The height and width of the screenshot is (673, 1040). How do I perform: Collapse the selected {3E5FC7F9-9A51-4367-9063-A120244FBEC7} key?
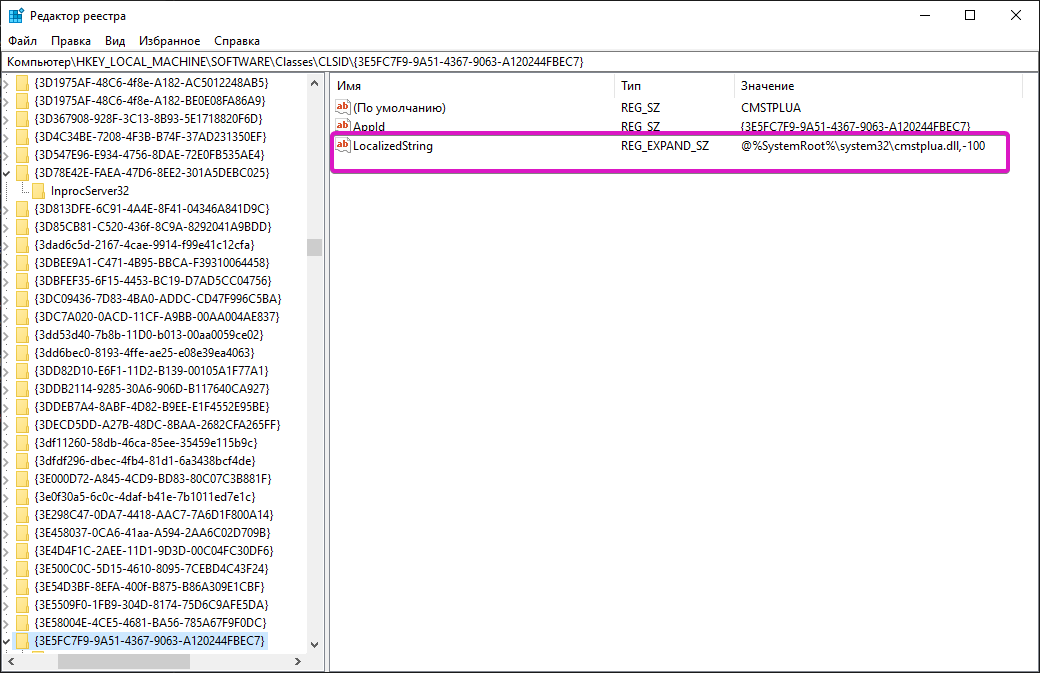point(7,641)
